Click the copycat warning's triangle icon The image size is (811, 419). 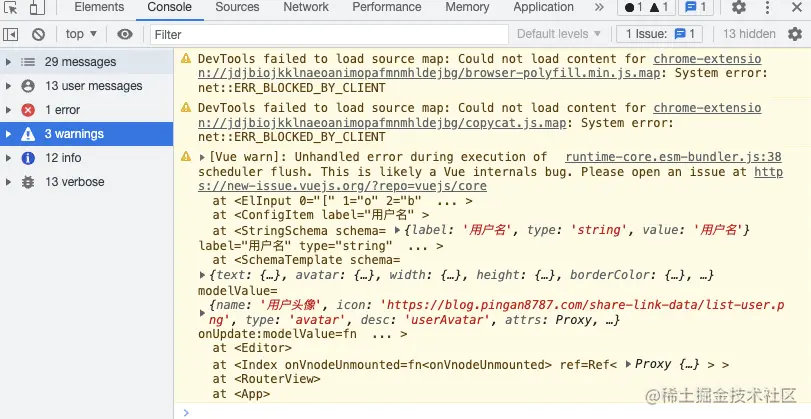[186, 108]
